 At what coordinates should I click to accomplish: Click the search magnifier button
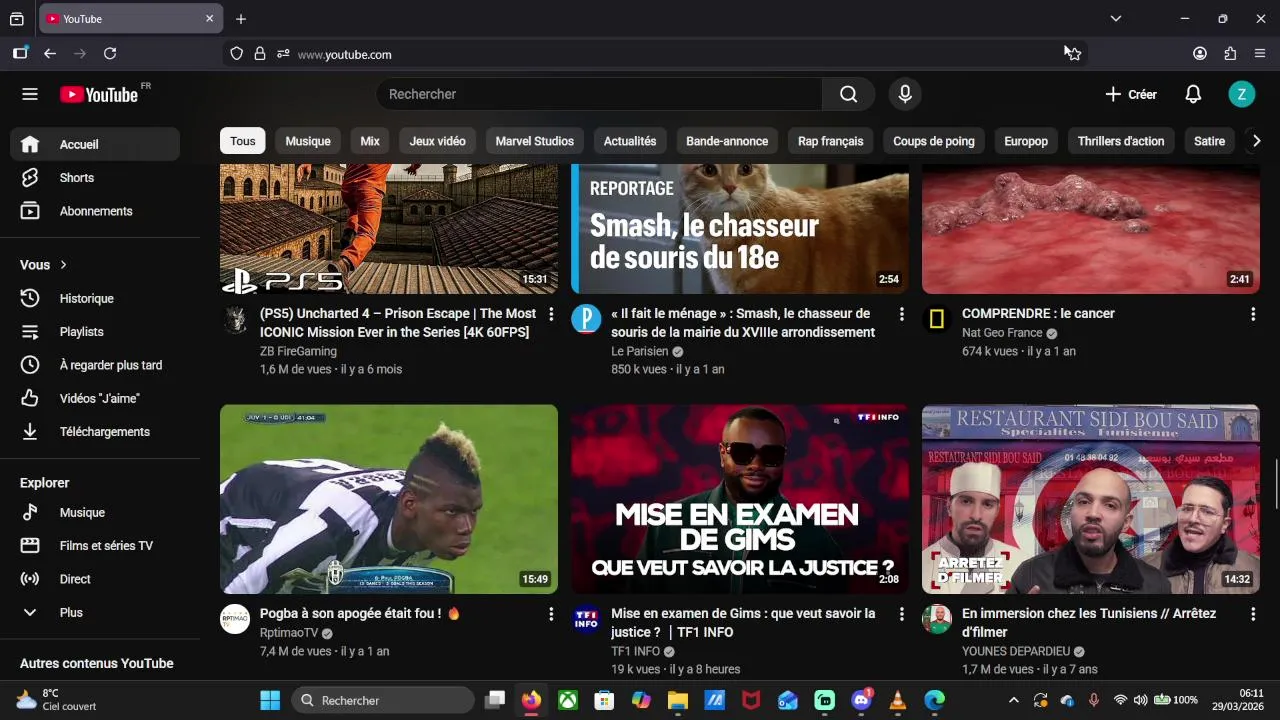coord(848,94)
